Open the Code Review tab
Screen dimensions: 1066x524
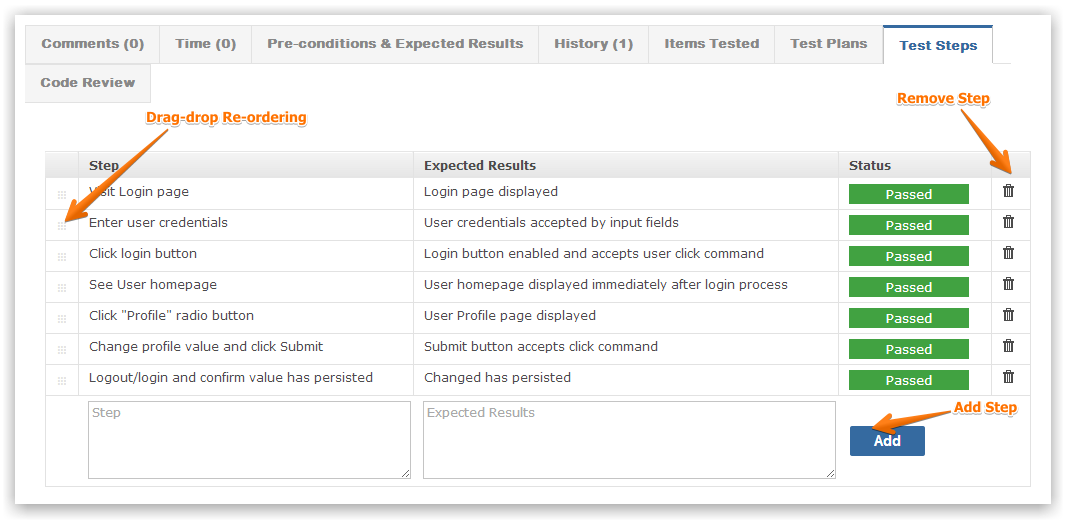click(88, 83)
